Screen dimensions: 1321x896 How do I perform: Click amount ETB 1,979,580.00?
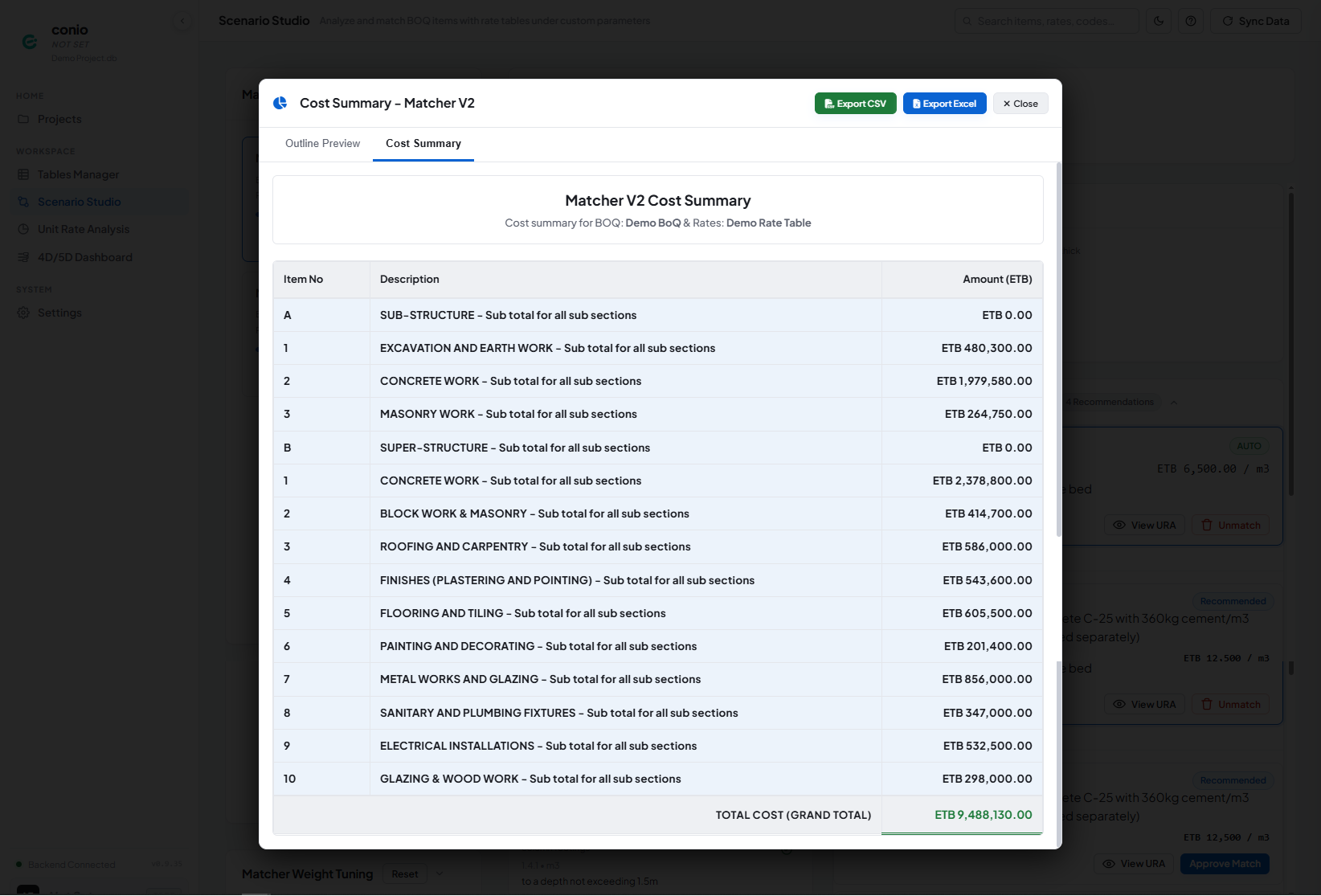point(984,382)
